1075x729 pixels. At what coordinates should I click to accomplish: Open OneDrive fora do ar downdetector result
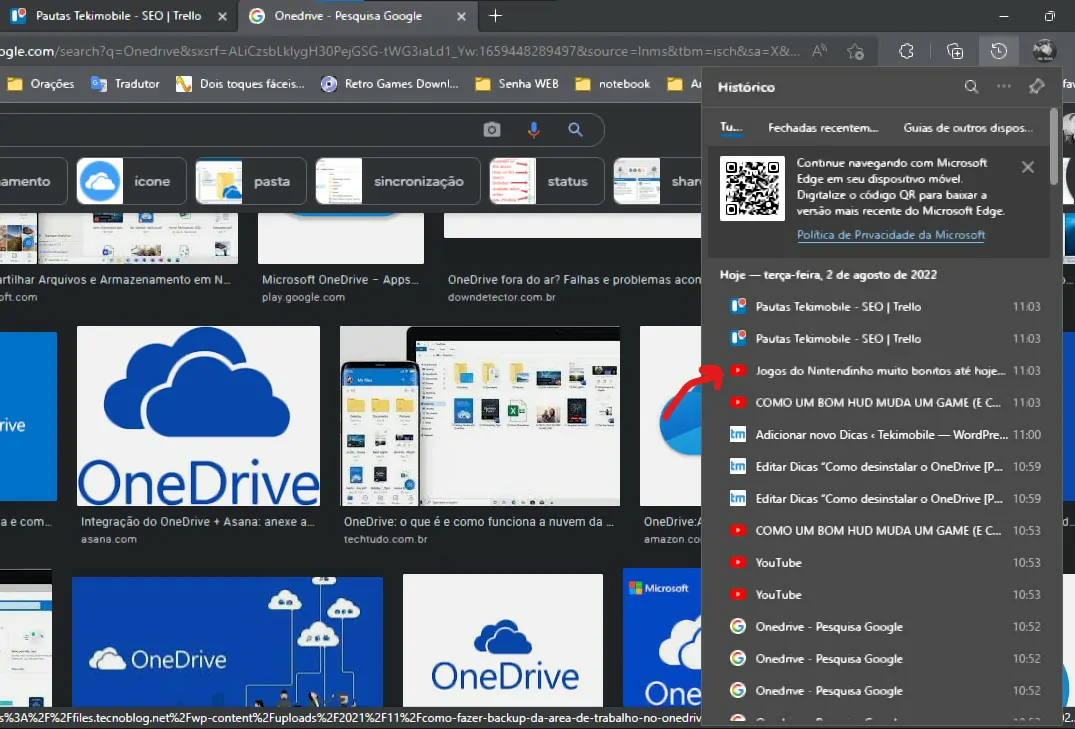(574, 280)
